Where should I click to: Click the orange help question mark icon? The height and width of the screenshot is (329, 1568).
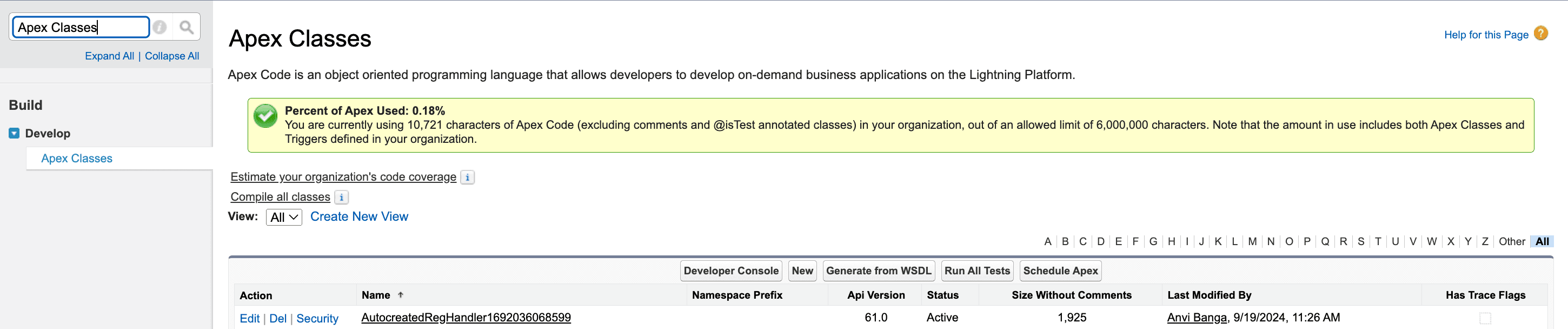pyautogui.click(x=1540, y=34)
